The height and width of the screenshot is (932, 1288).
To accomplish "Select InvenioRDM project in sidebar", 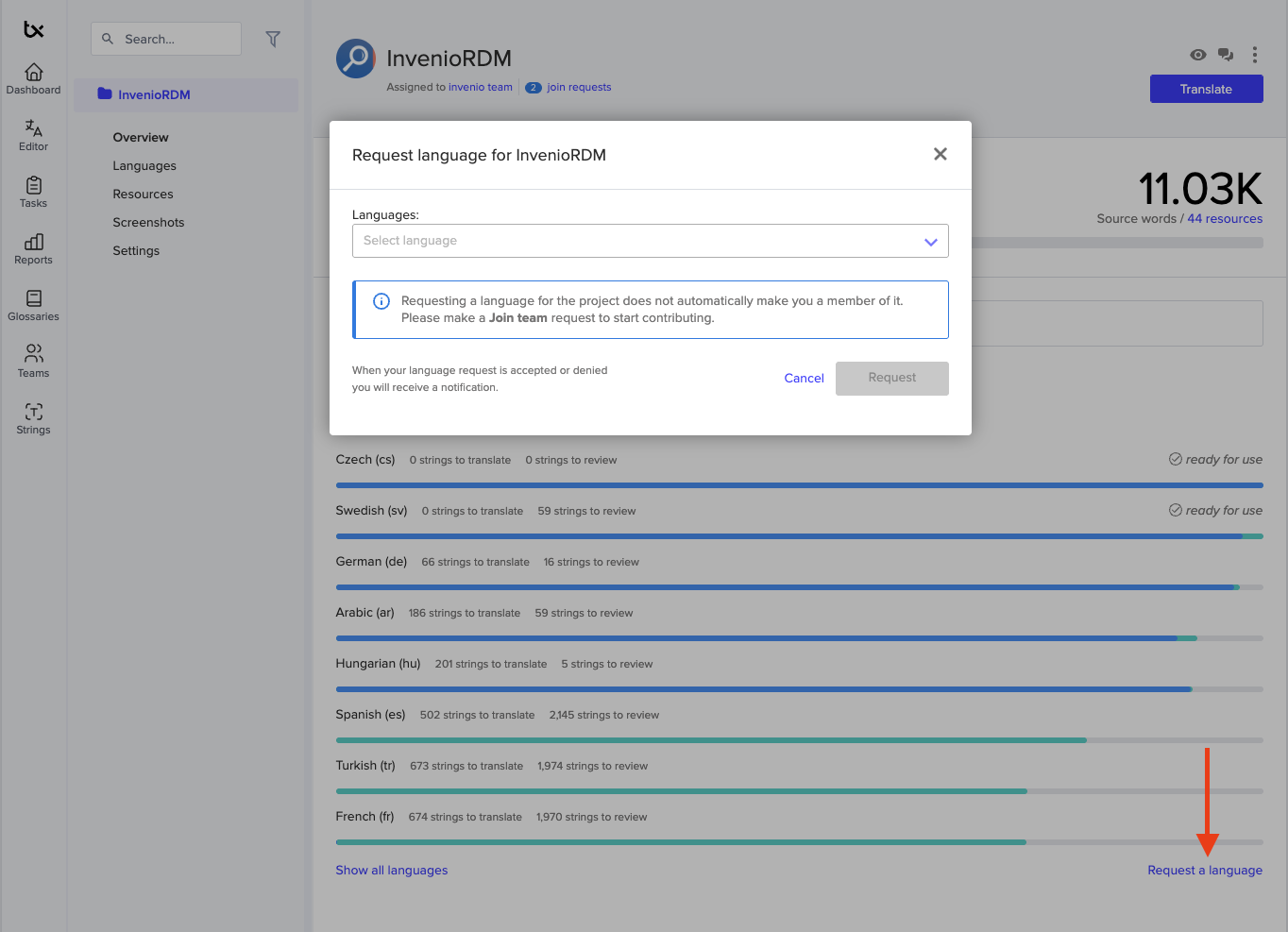I will pyautogui.click(x=186, y=94).
